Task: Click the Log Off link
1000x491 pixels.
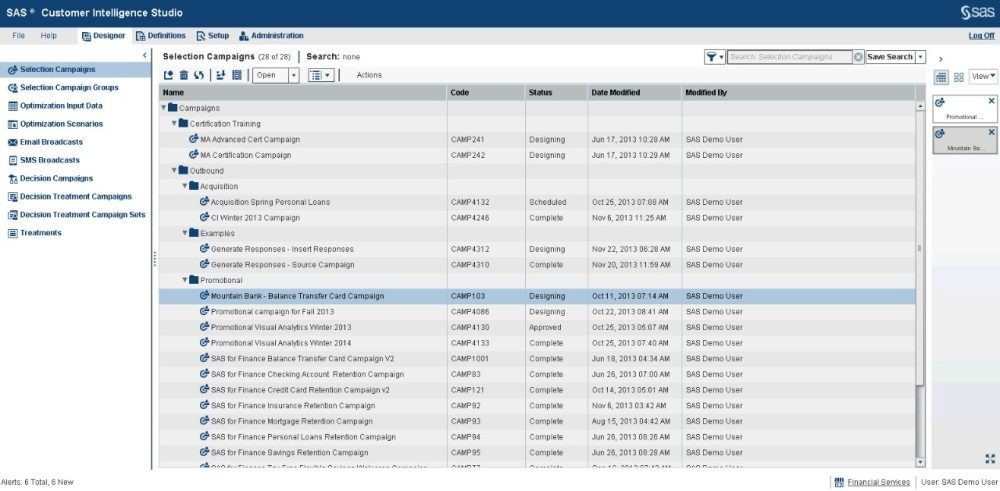Action: click(981, 35)
